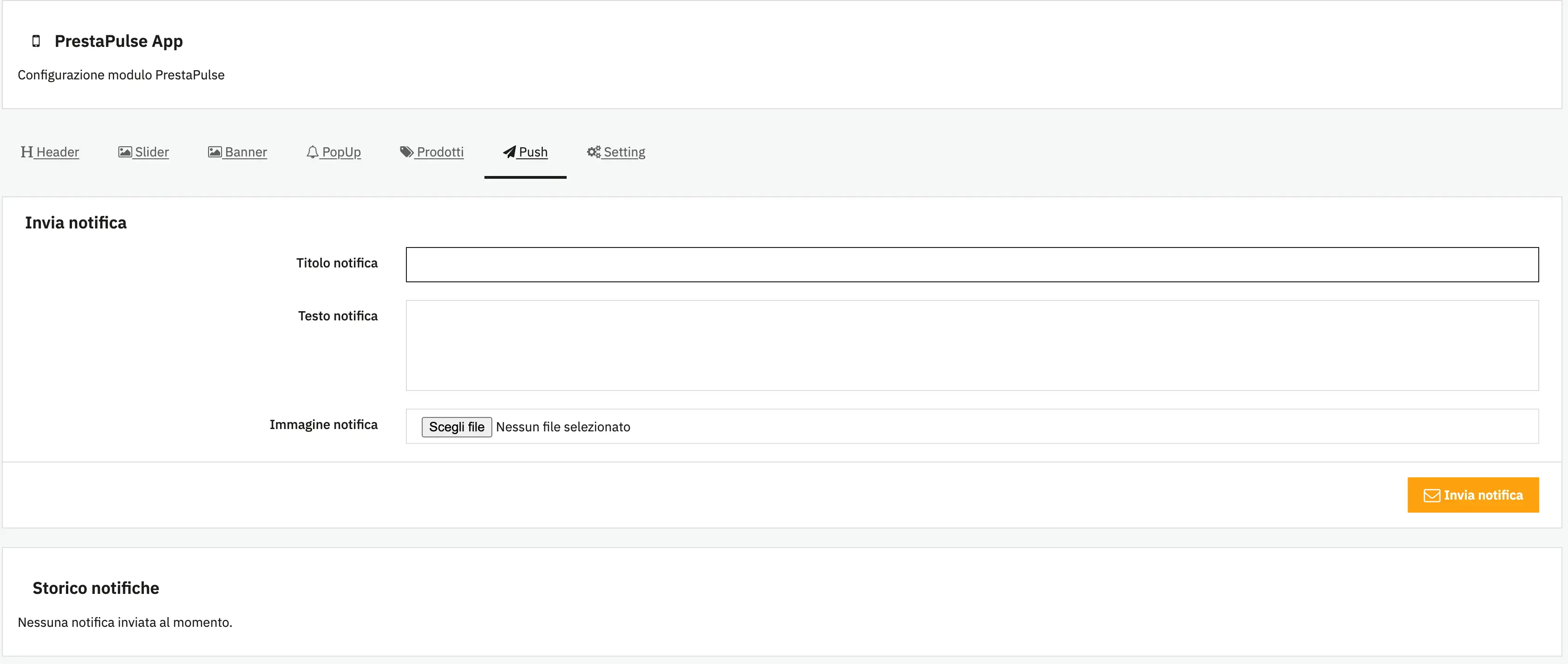Image resolution: width=1568 pixels, height=664 pixels.
Task: Click the mobile phone icon beside PrestaPulse App
Action: pos(36,41)
